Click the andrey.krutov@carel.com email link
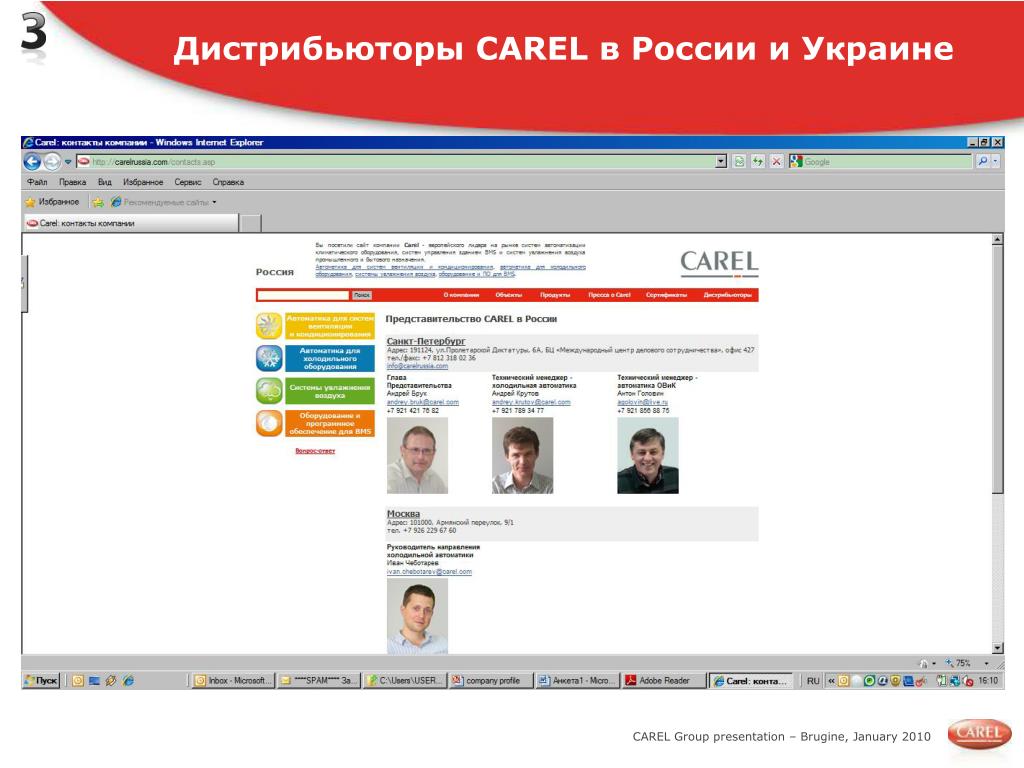The height and width of the screenshot is (768, 1024). click(x=531, y=402)
